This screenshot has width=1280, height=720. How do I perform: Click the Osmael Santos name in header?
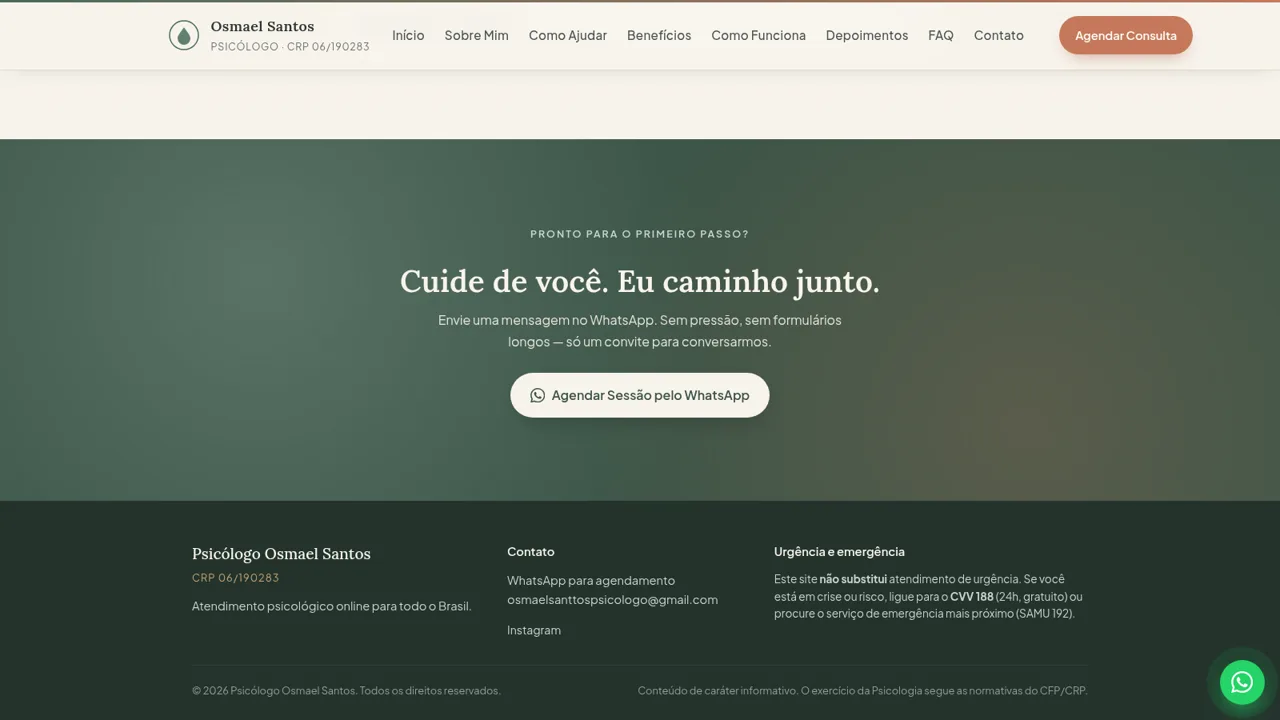(x=262, y=26)
